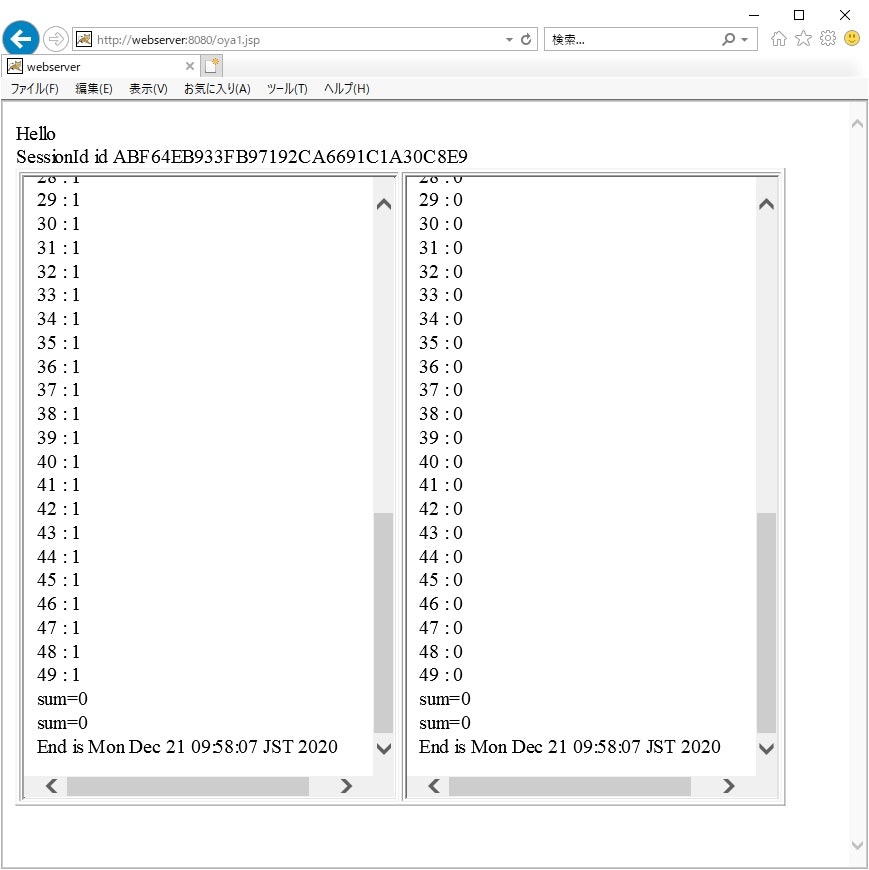Open the address bar autocomplete dropdown arrow

click(x=509, y=39)
